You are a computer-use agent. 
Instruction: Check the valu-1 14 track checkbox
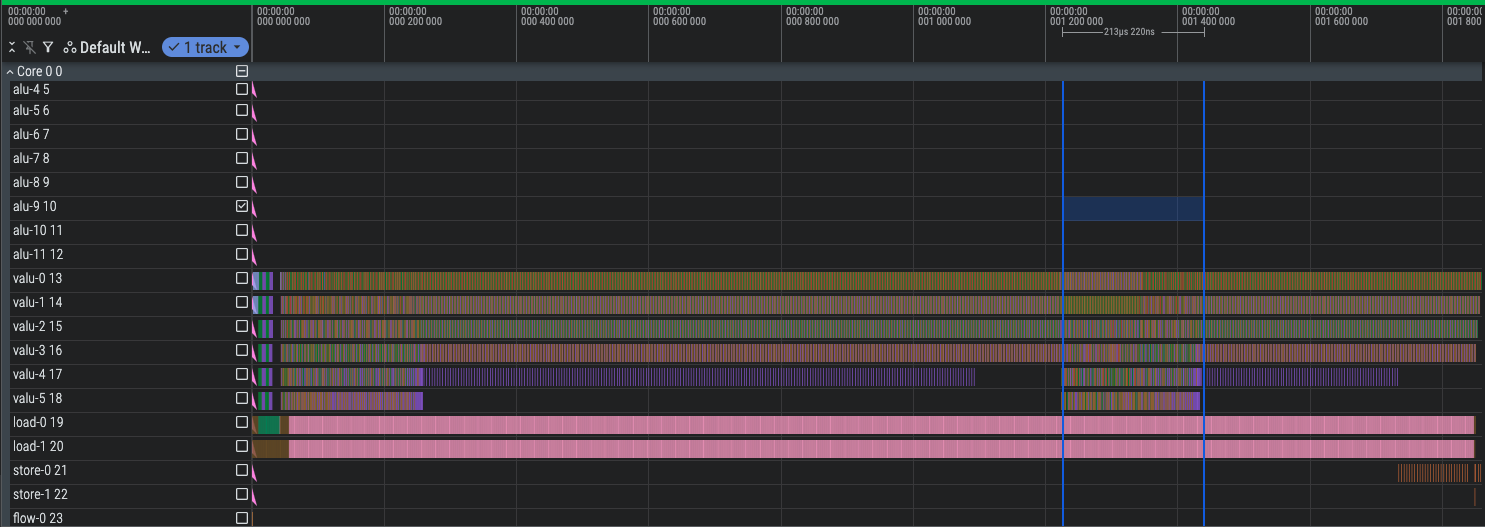tap(241, 302)
